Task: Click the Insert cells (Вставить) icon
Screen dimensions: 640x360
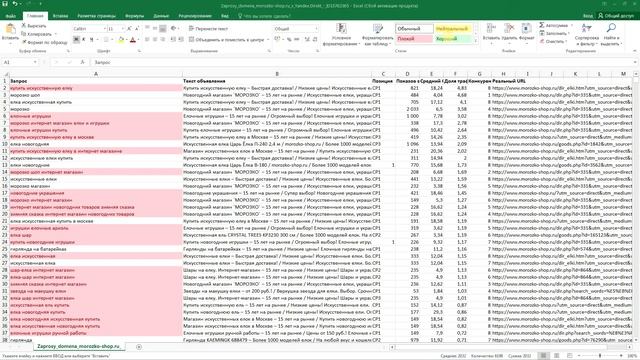Action: (x=491, y=29)
